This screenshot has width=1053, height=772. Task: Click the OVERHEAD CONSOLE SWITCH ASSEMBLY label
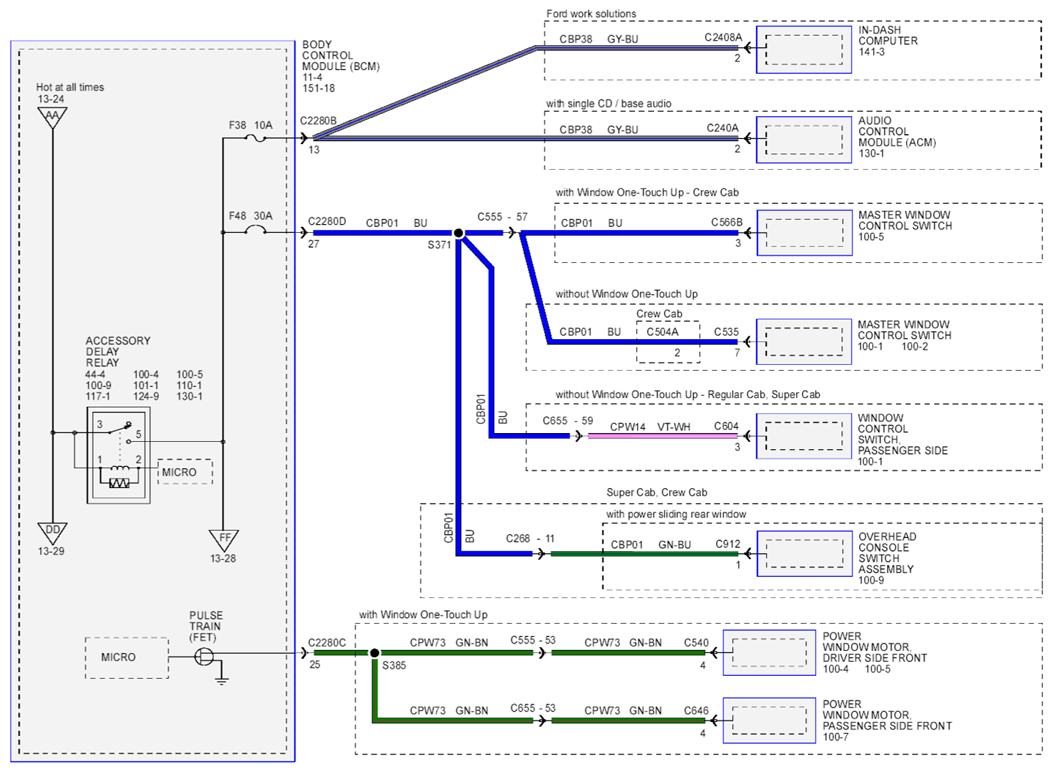(887, 552)
